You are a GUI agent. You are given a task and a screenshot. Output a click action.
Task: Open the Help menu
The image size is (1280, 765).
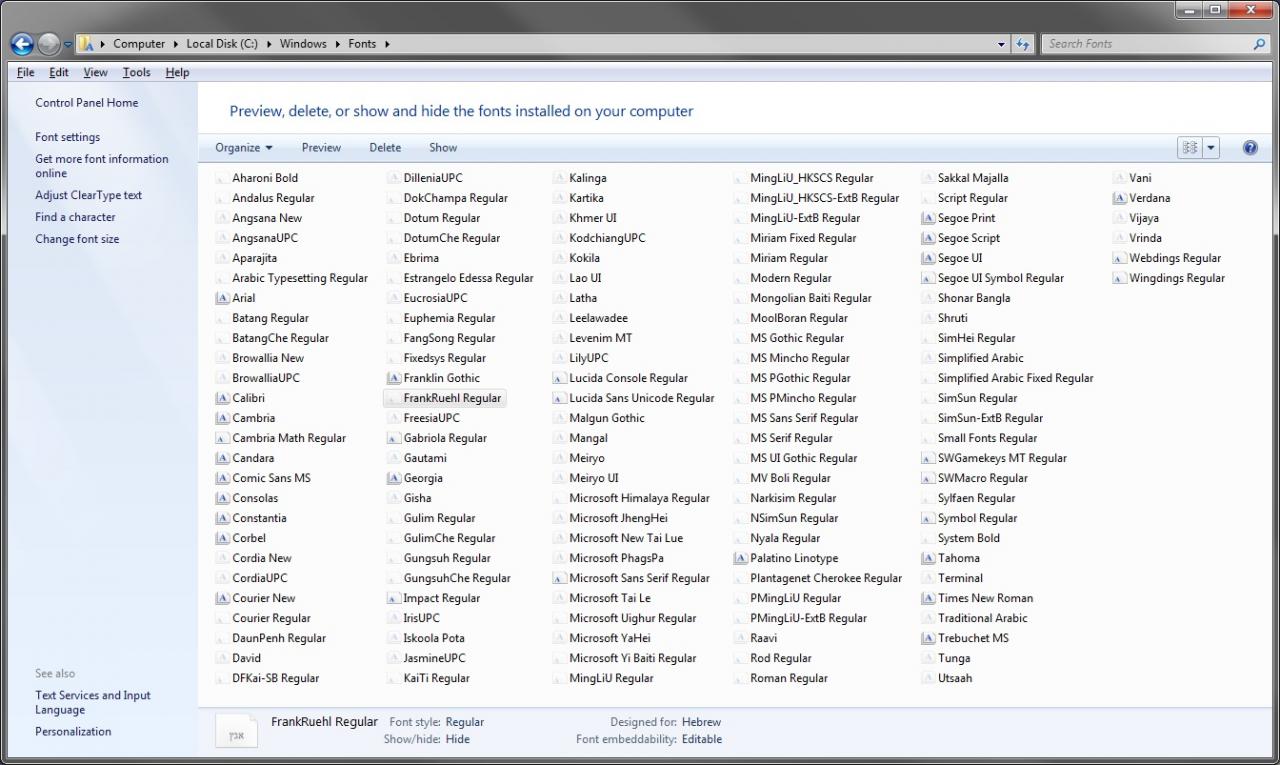point(177,72)
